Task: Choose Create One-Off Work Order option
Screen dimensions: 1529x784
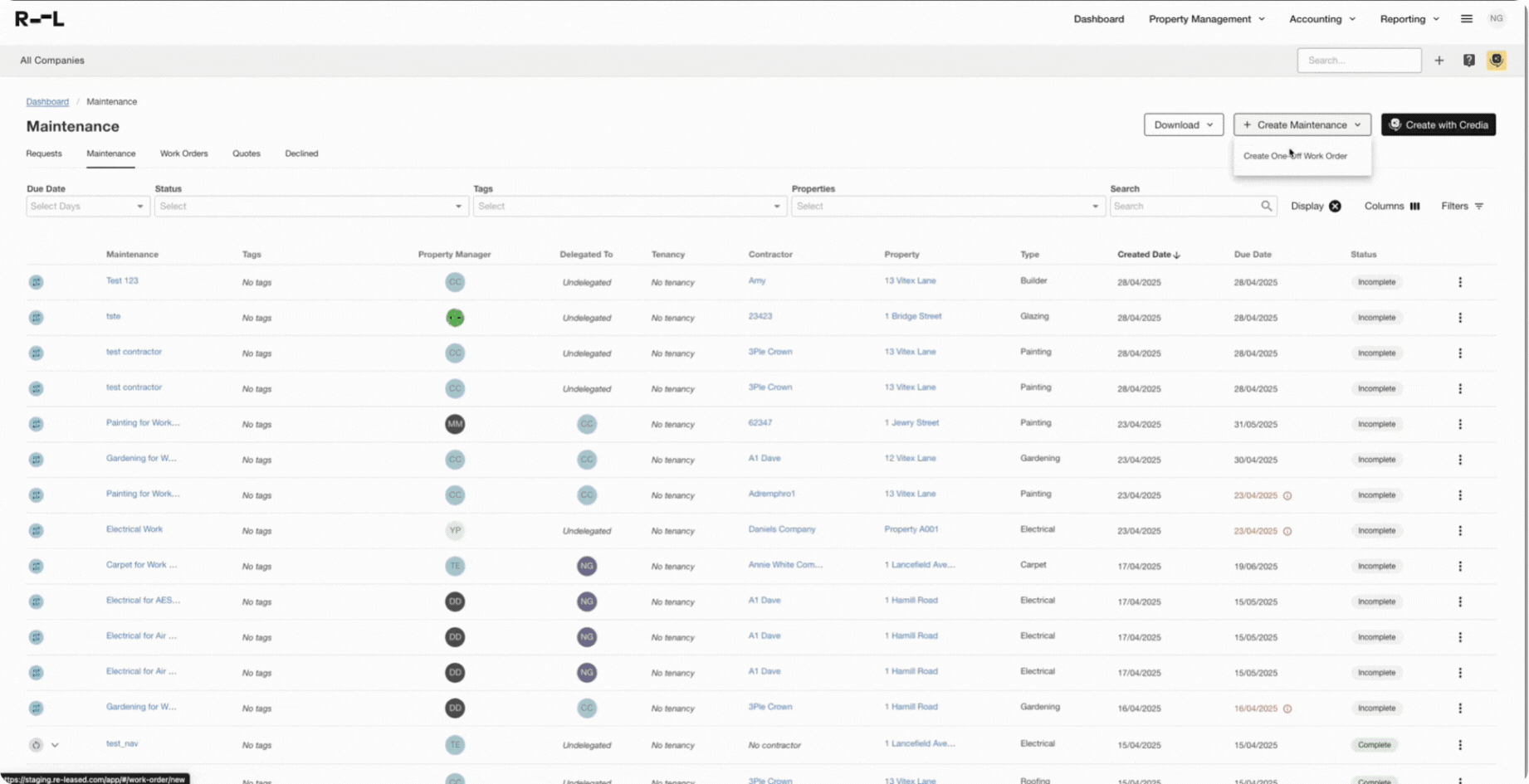Action: click(1295, 156)
